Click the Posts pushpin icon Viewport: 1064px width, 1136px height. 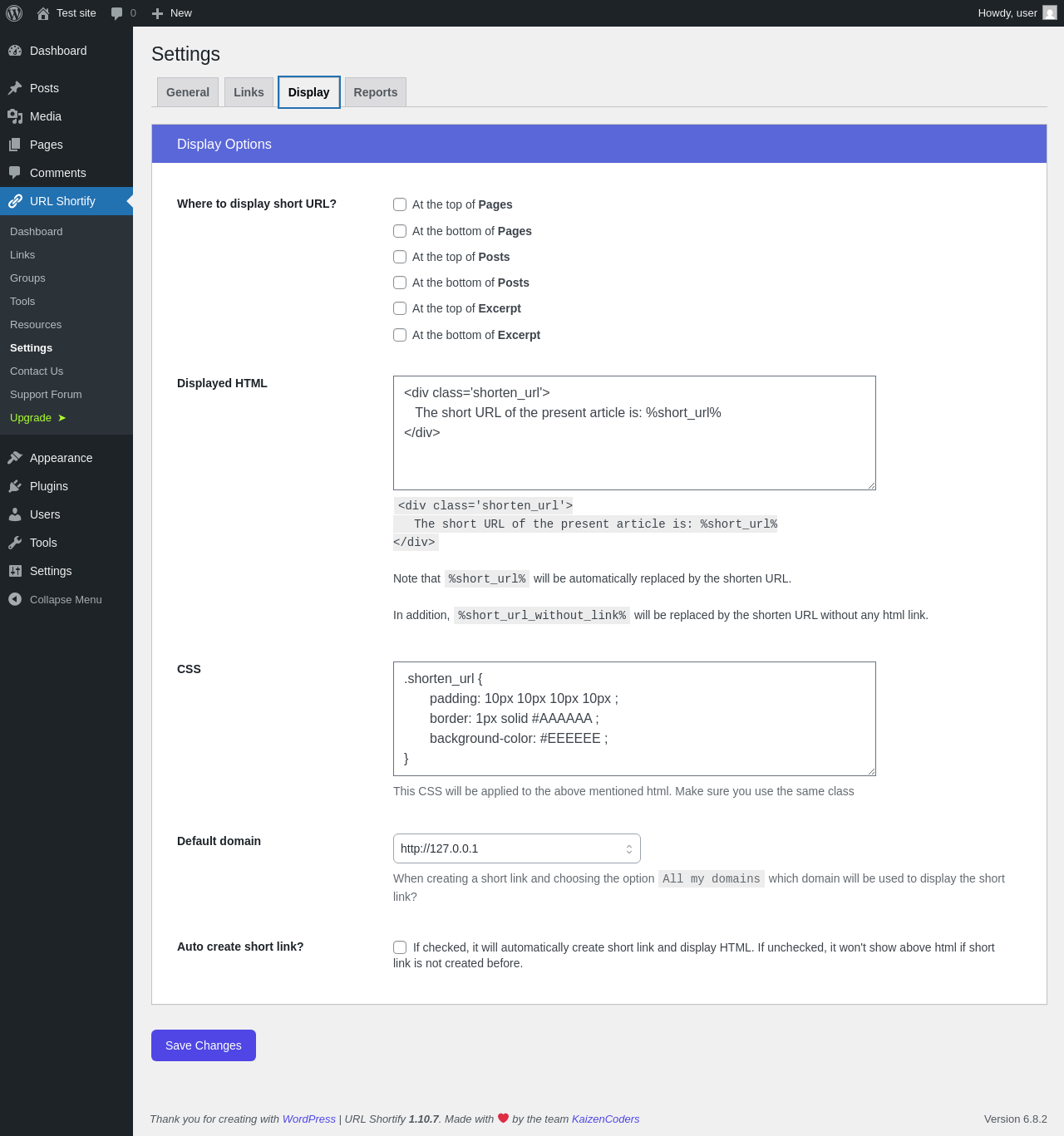click(15, 88)
